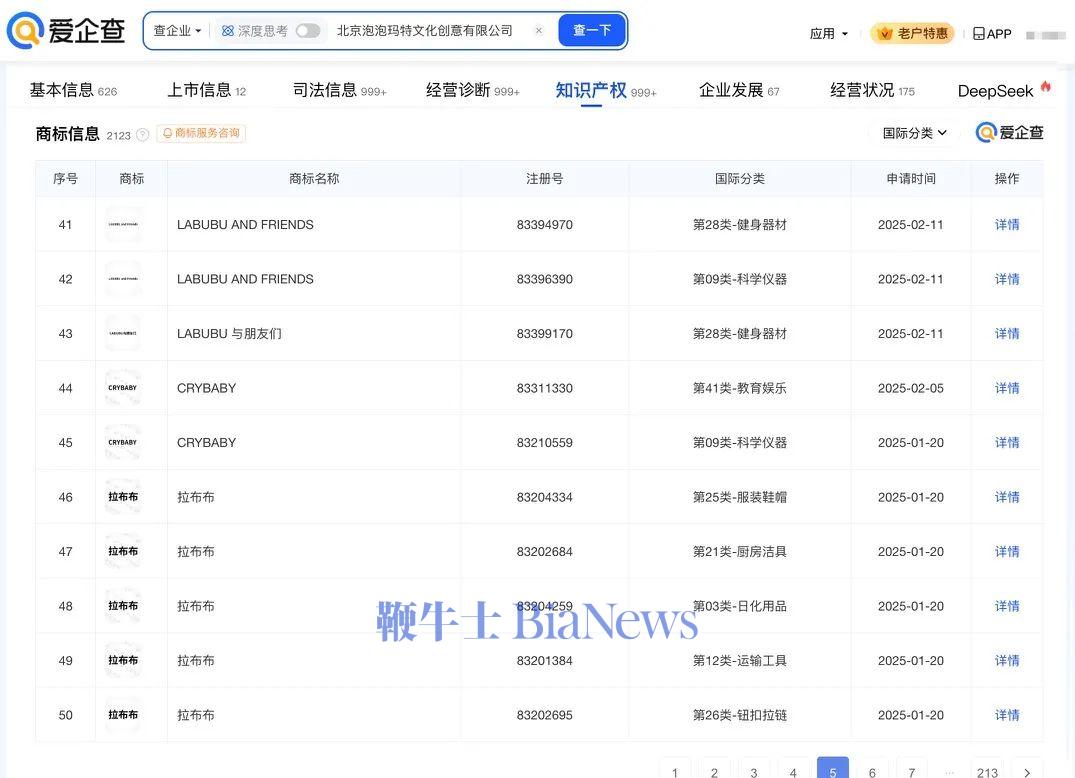This screenshot has height=778, width=1075.
Task: Toggle the 深度思考 switch
Action: (x=308, y=31)
